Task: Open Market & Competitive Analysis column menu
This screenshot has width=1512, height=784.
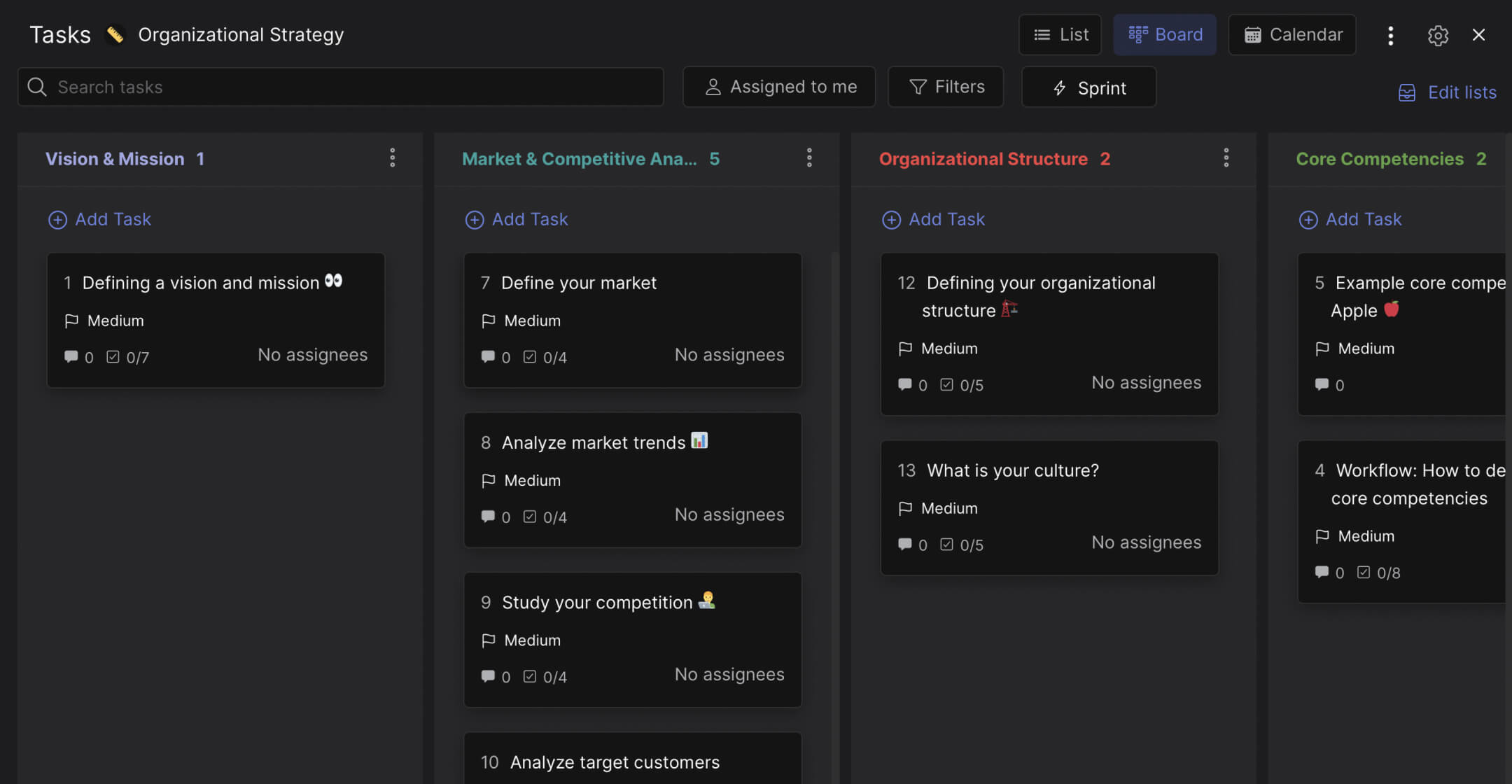Action: [808, 157]
